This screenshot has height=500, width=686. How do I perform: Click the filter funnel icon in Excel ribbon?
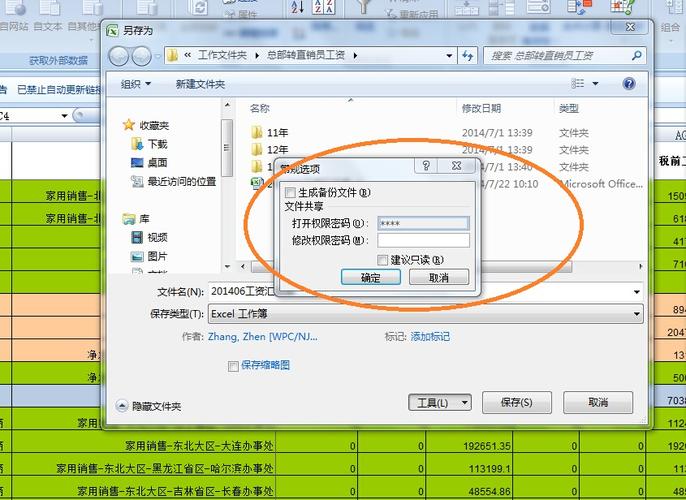[364, 6]
